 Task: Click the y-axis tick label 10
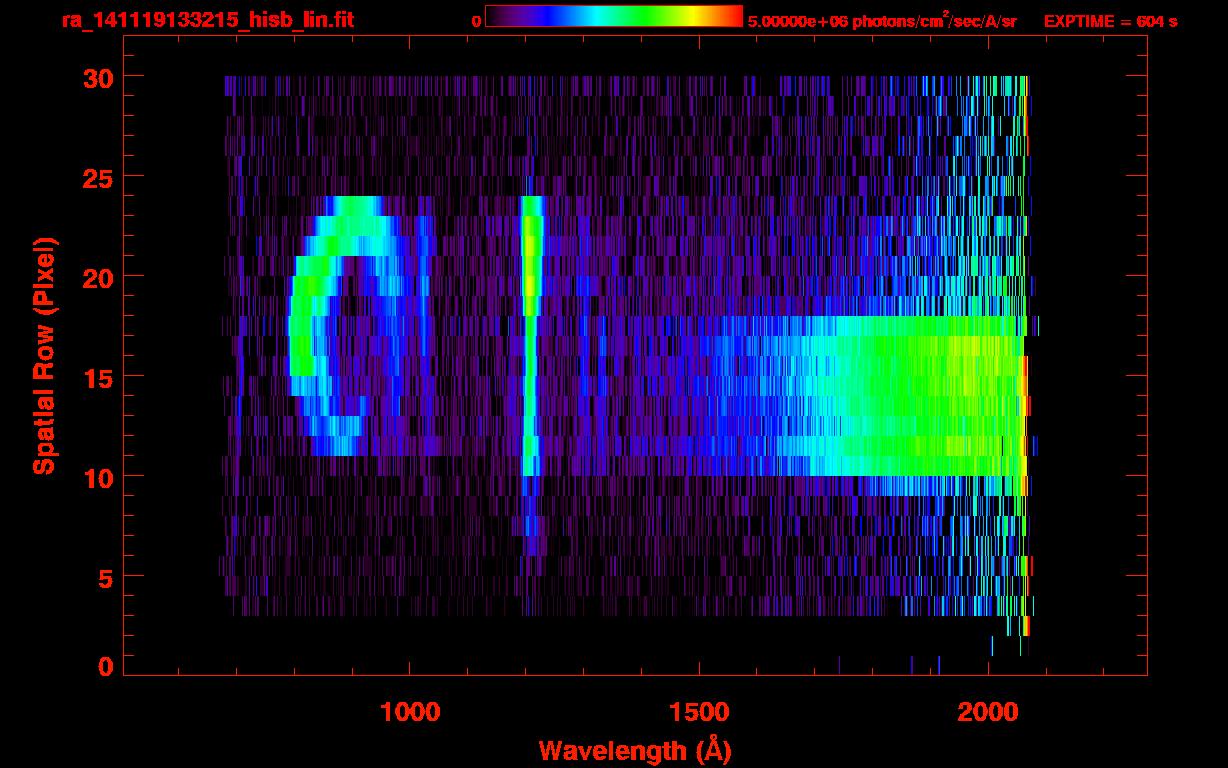[97, 477]
